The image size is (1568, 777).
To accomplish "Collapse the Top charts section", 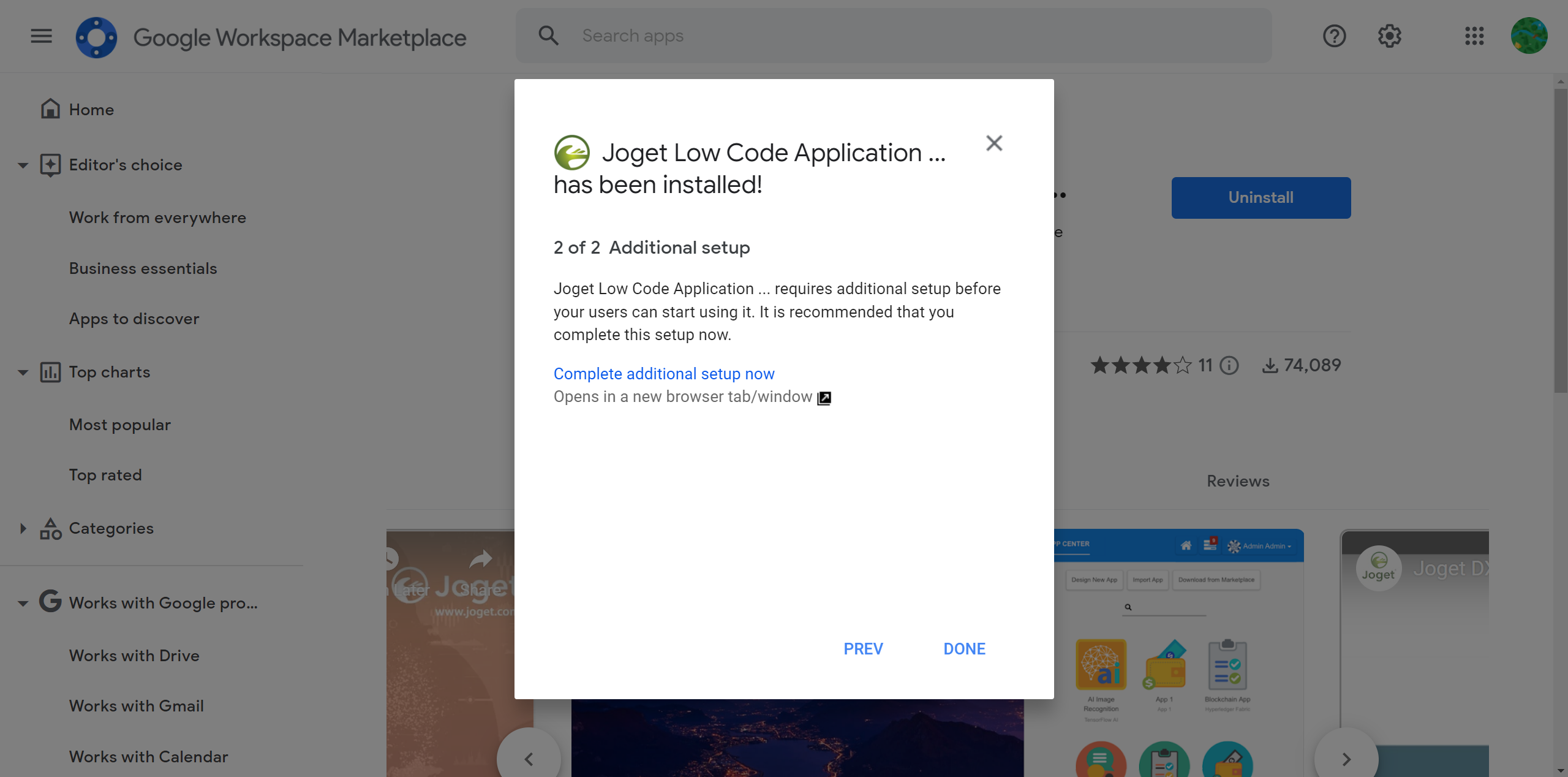I will pyautogui.click(x=23, y=373).
